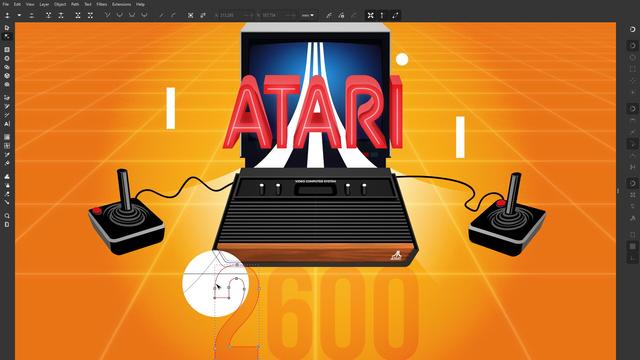Open the Help menu
The height and width of the screenshot is (360, 640).
140,4
